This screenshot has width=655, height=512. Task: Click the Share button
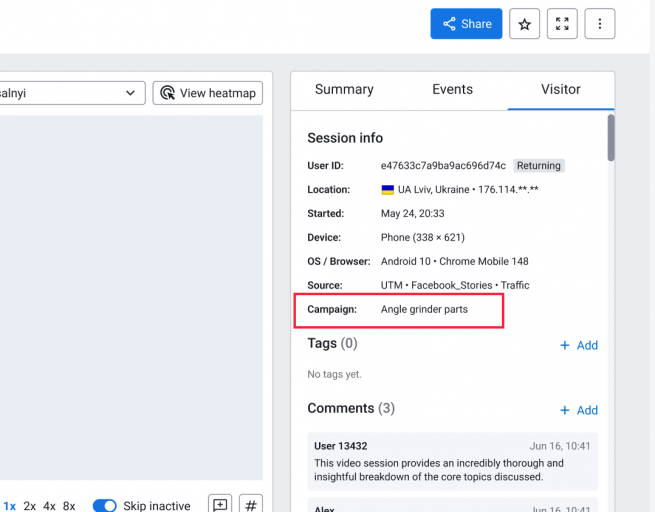point(466,24)
